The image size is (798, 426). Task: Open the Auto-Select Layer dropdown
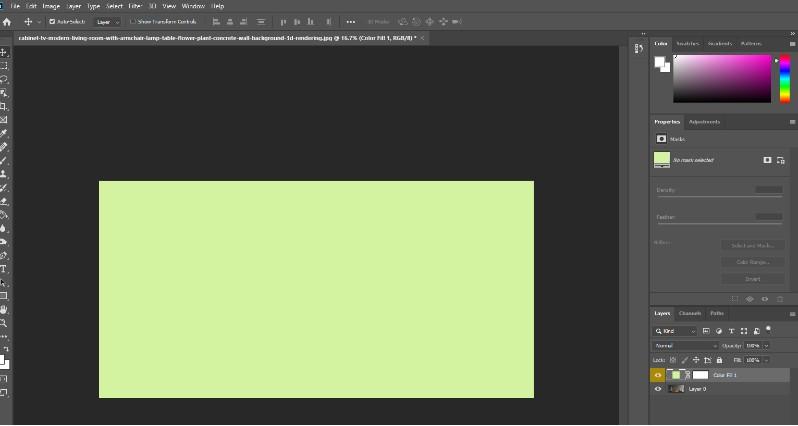click(x=107, y=22)
